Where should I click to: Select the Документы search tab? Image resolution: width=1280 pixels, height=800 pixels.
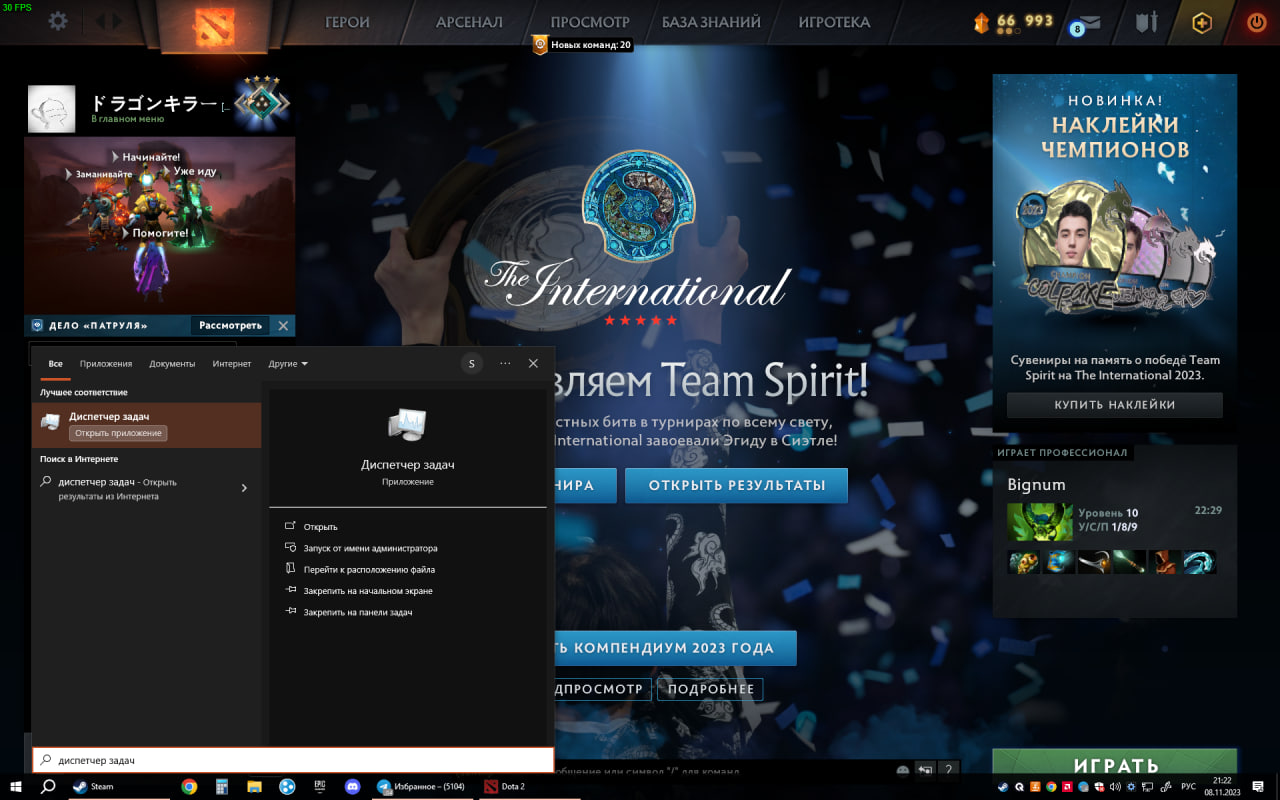pyautogui.click(x=172, y=364)
